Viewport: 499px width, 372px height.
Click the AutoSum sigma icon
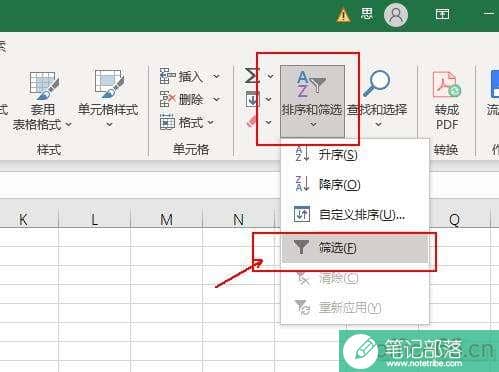[252, 76]
